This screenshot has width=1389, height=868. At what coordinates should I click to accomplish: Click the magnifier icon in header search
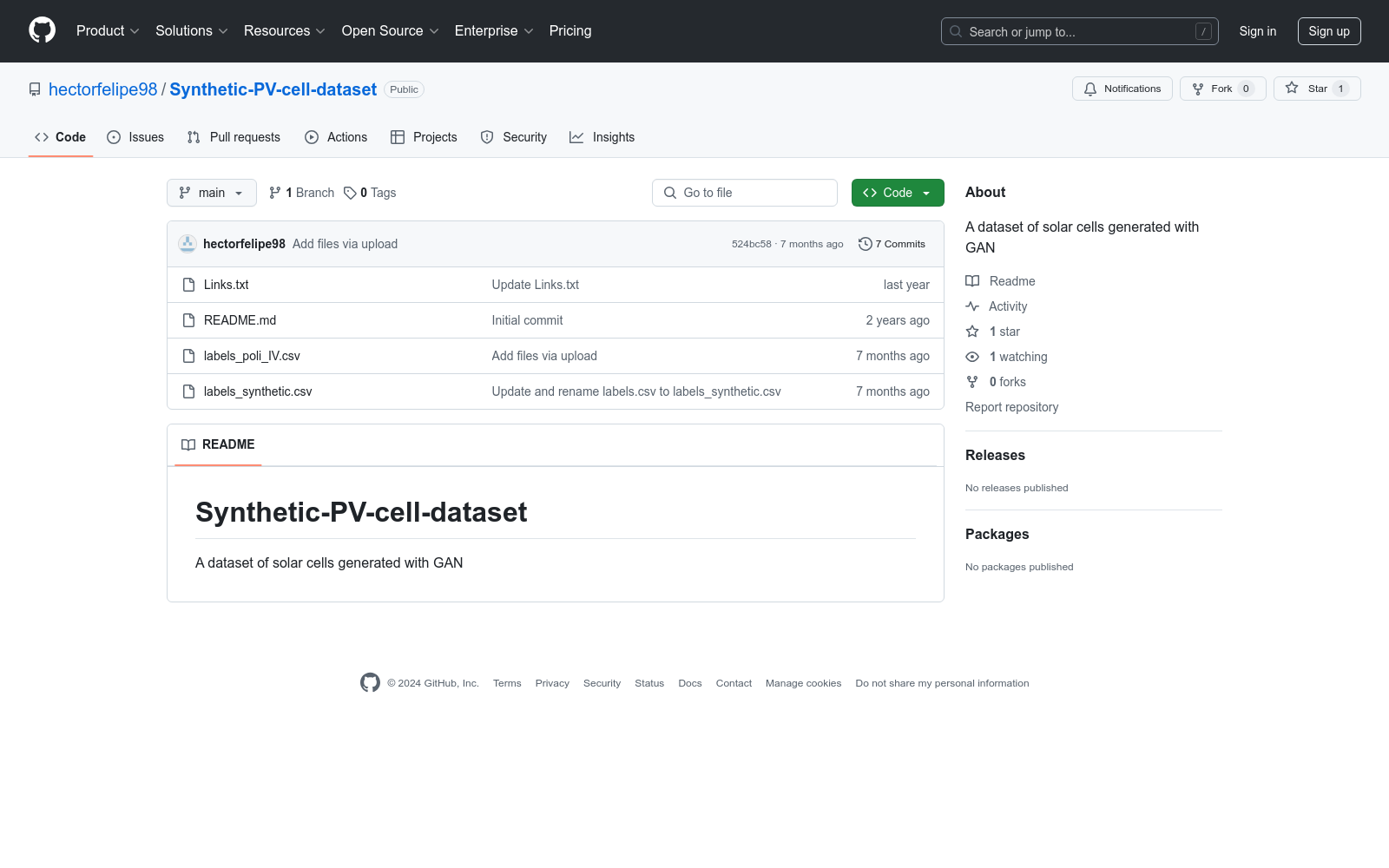click(x=956, y=31)
